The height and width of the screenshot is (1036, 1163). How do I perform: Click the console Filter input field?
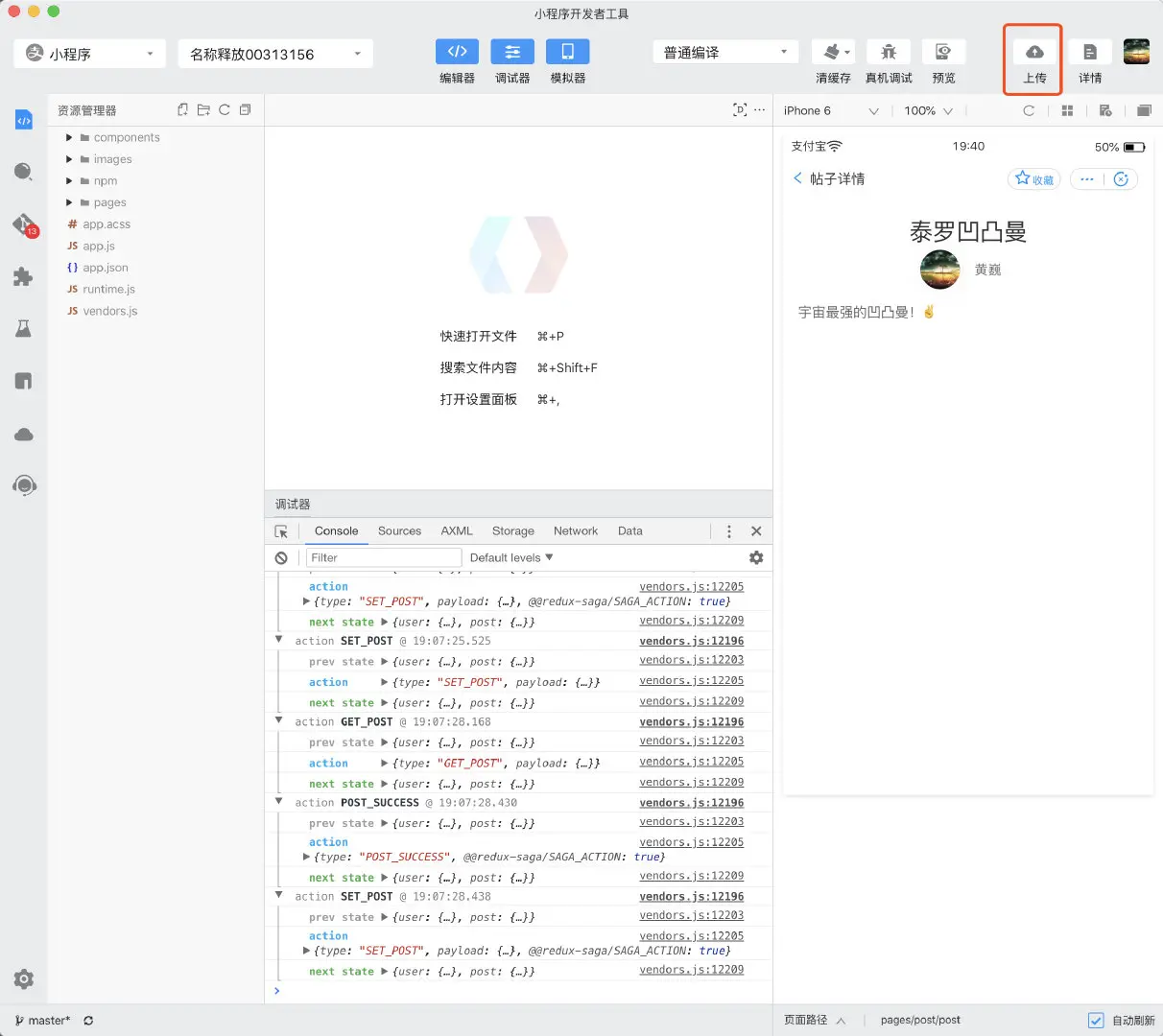coord(384,557)
